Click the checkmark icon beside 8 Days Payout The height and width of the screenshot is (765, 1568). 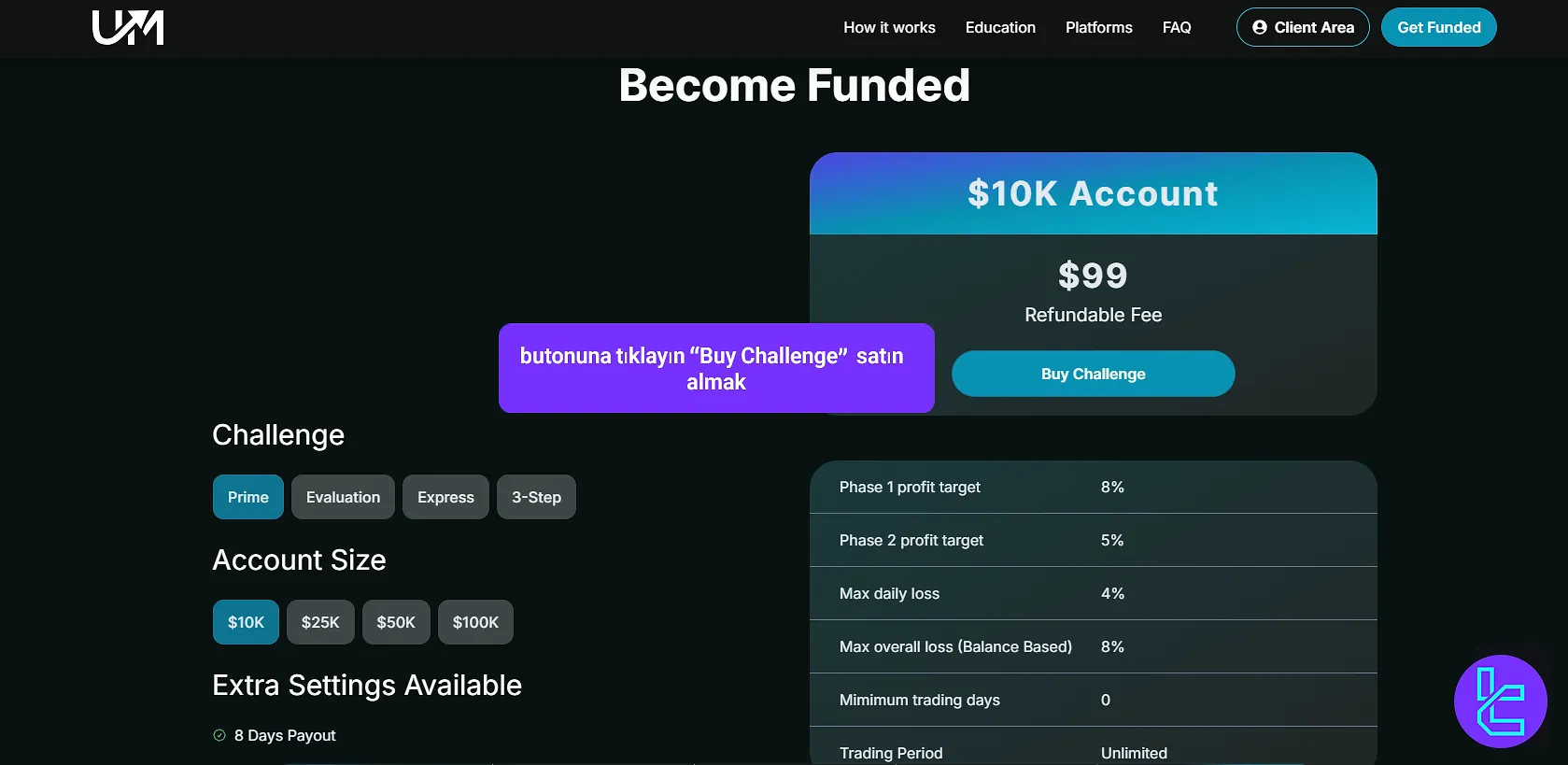(x=219, y=735)
